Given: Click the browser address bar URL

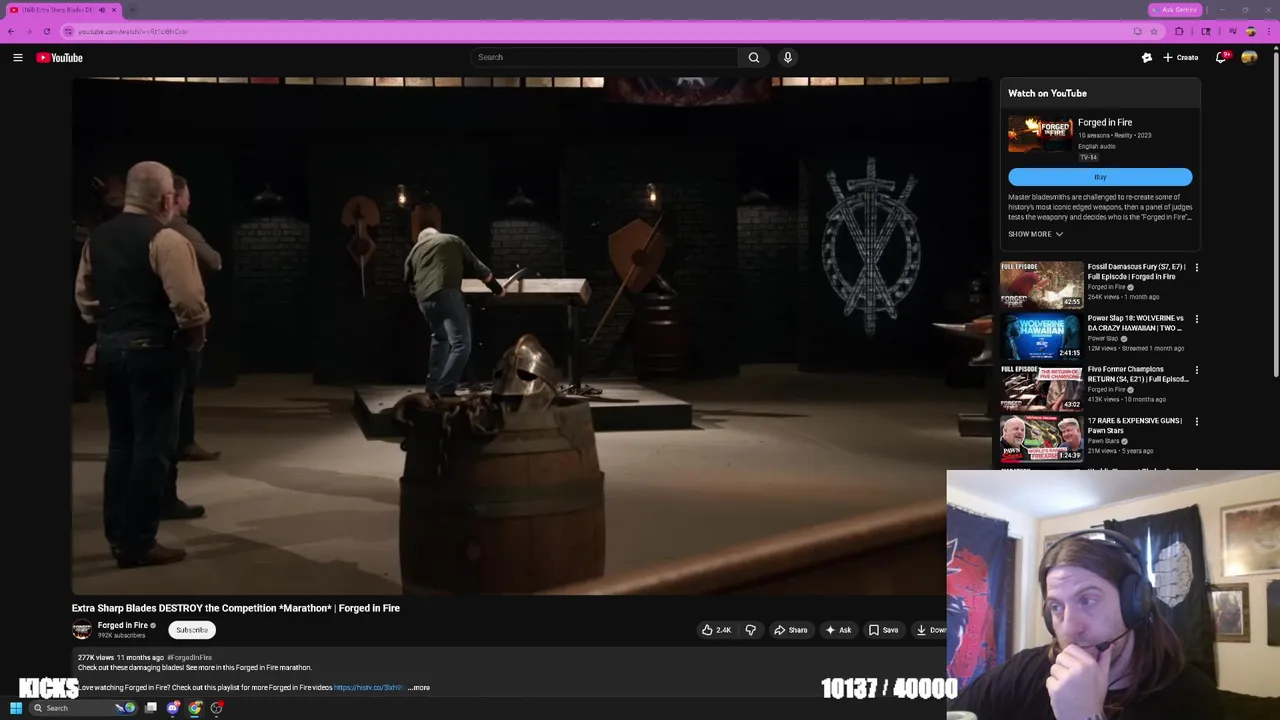Looking at the screenshot, I should (133, 31).
